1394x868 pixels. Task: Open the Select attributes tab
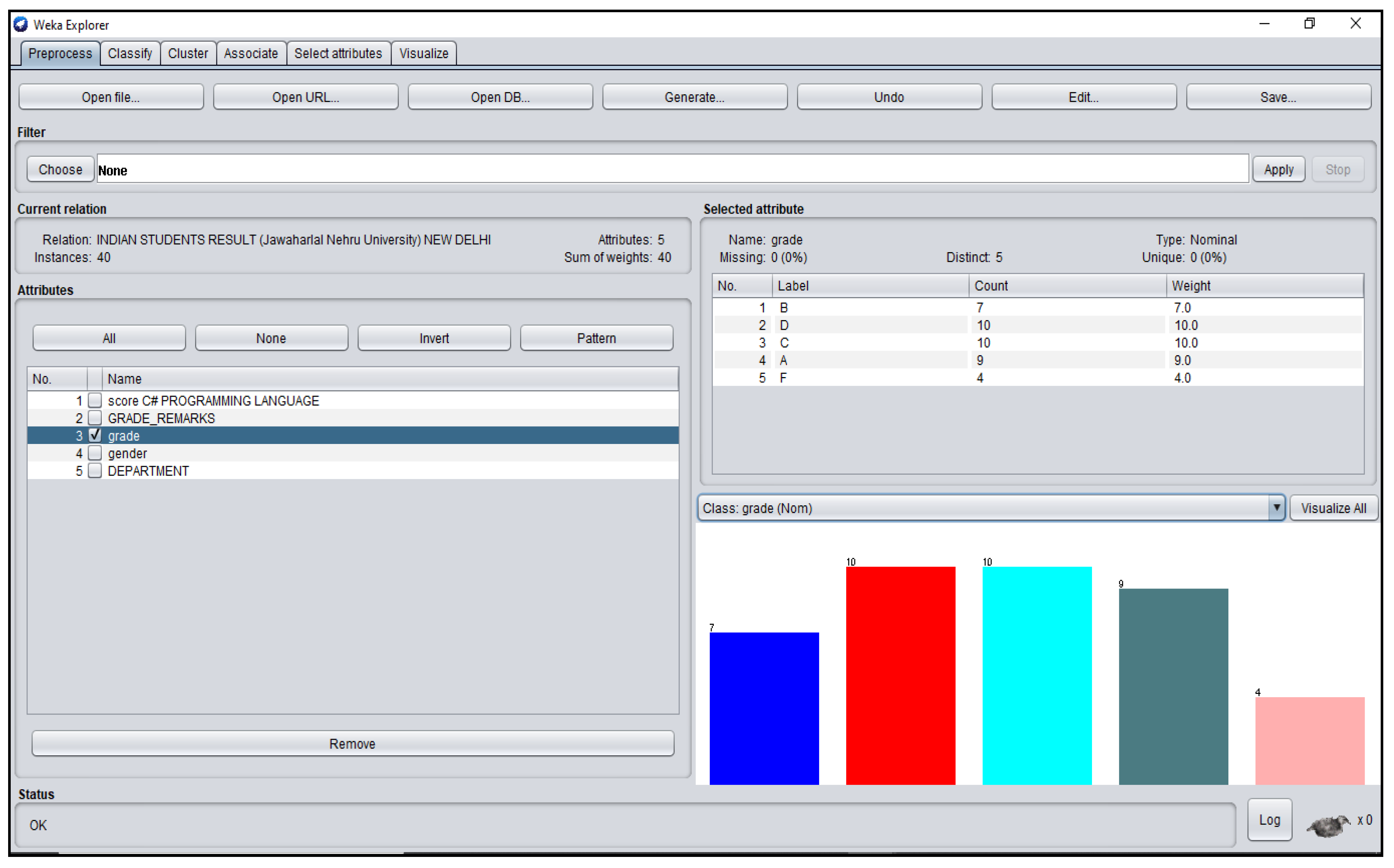(338, 53)
